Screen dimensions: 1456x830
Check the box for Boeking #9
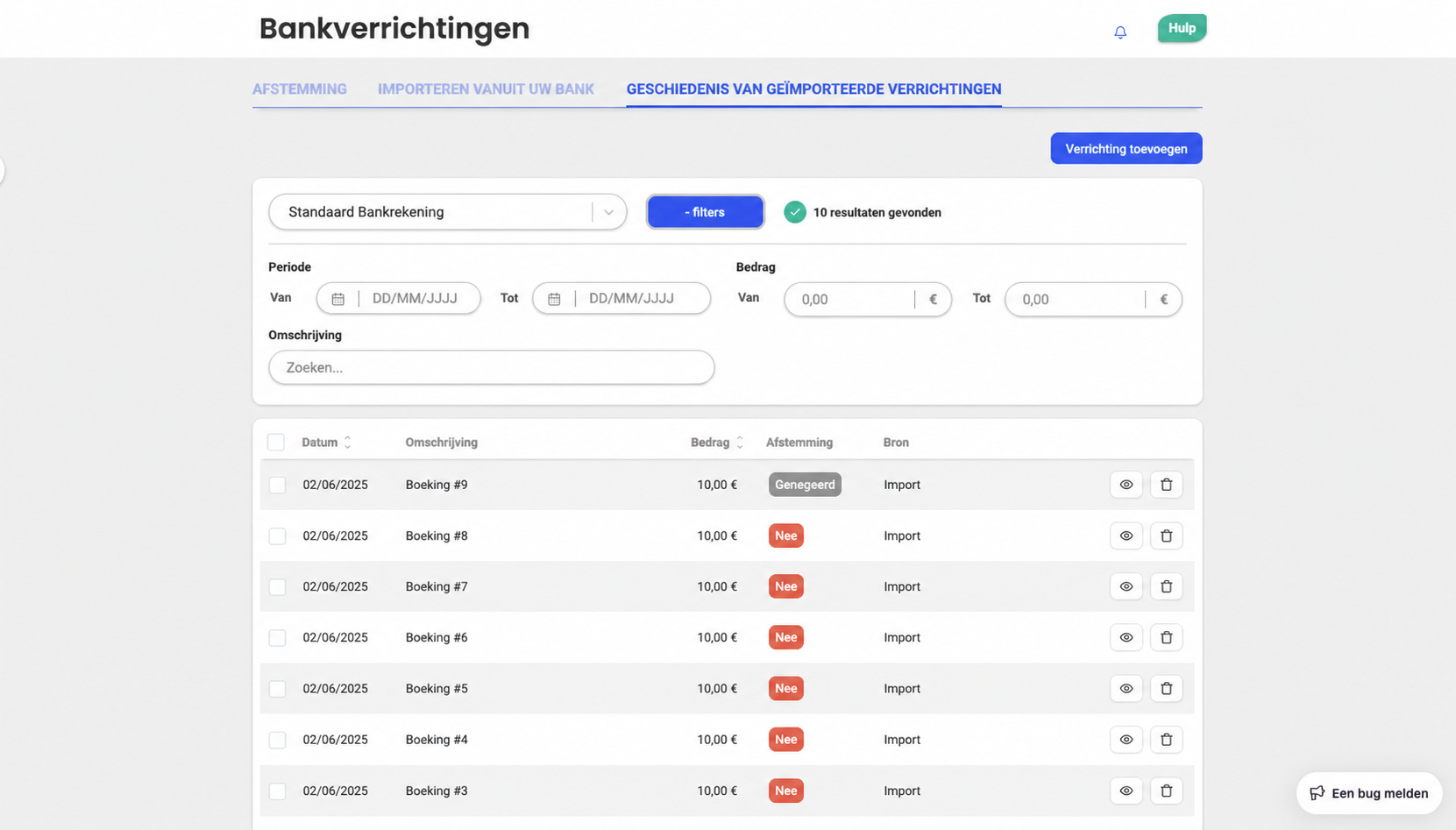click(x=277, y=485)
